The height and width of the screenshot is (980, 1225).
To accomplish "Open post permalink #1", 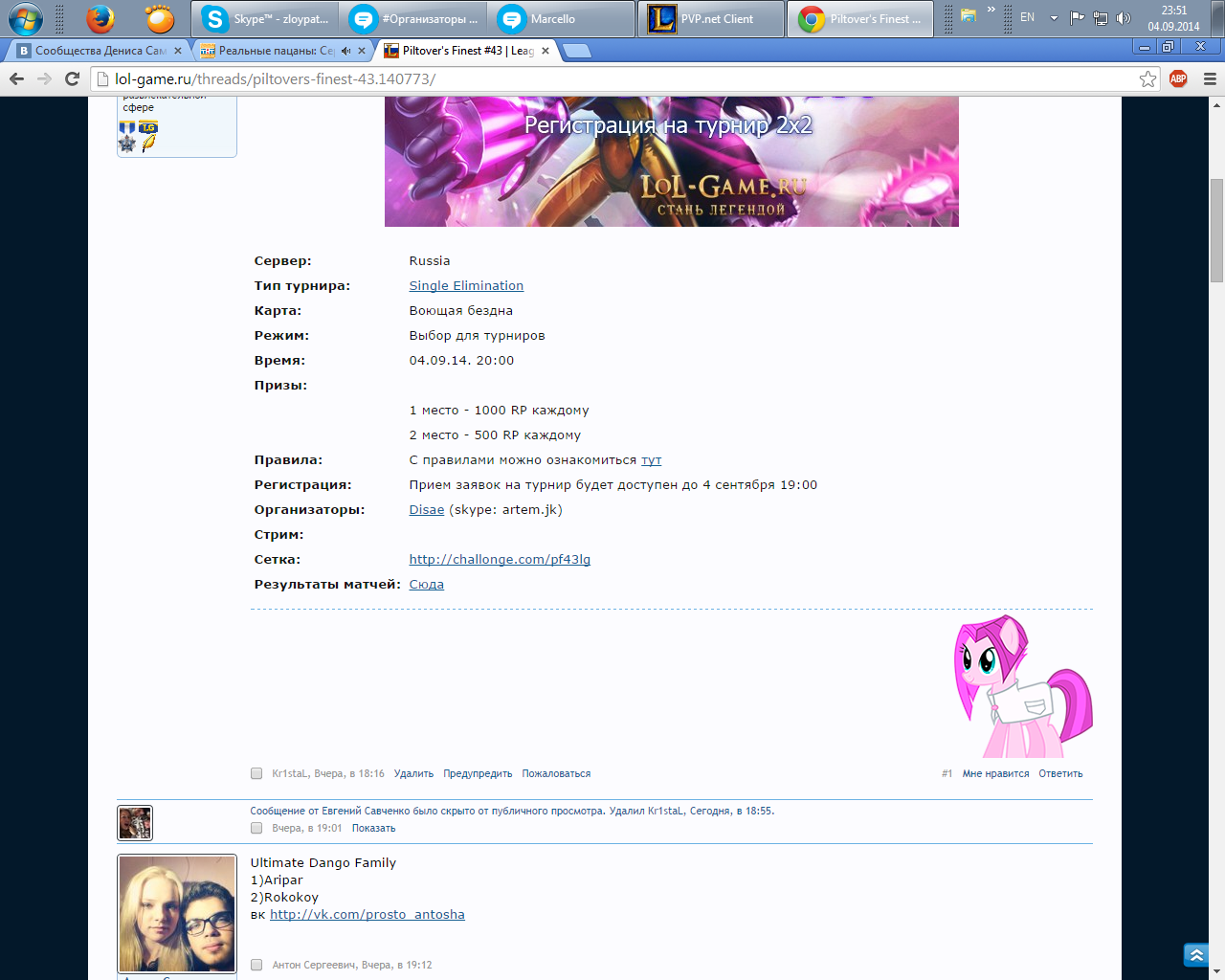I will 947,773.
